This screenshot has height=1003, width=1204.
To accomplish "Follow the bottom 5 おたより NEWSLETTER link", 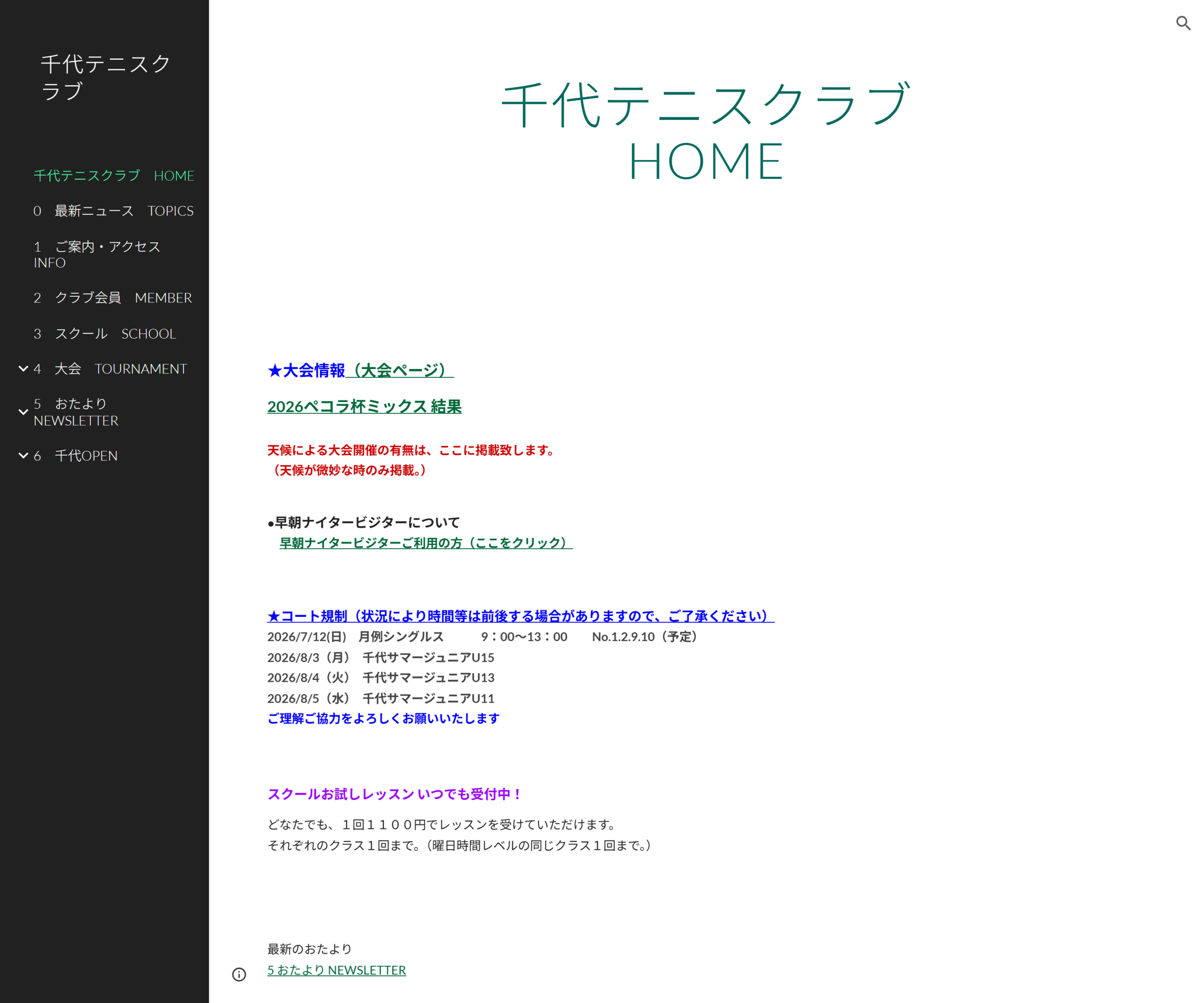I will (337, 970).
